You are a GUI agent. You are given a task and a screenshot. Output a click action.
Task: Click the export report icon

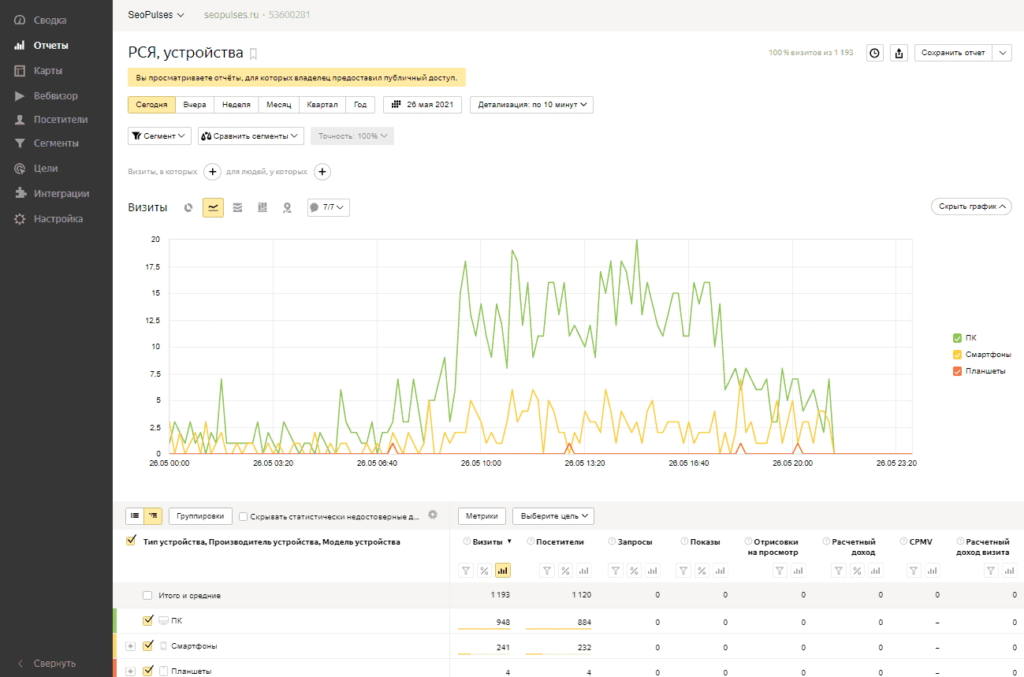899,53
